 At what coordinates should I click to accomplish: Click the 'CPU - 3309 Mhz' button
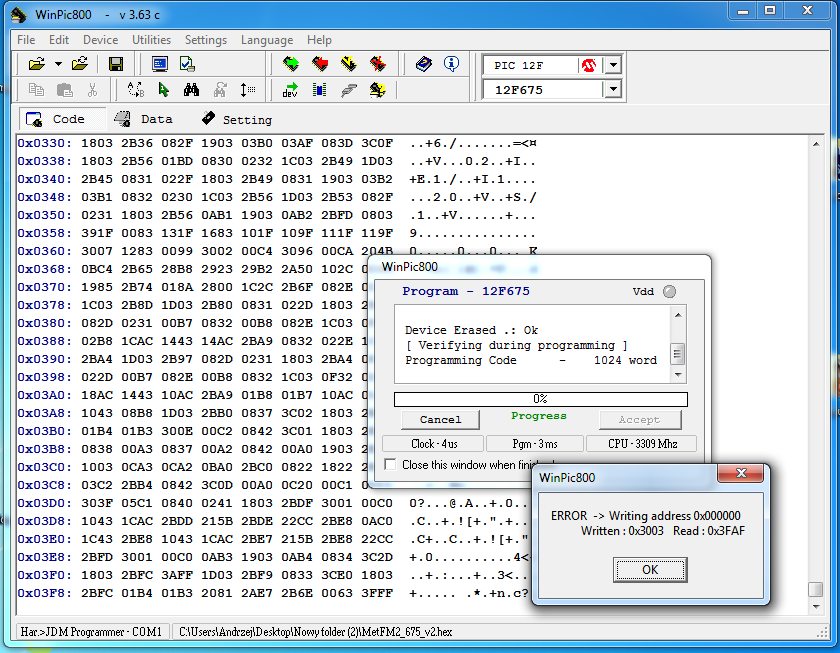pos(642,444)
